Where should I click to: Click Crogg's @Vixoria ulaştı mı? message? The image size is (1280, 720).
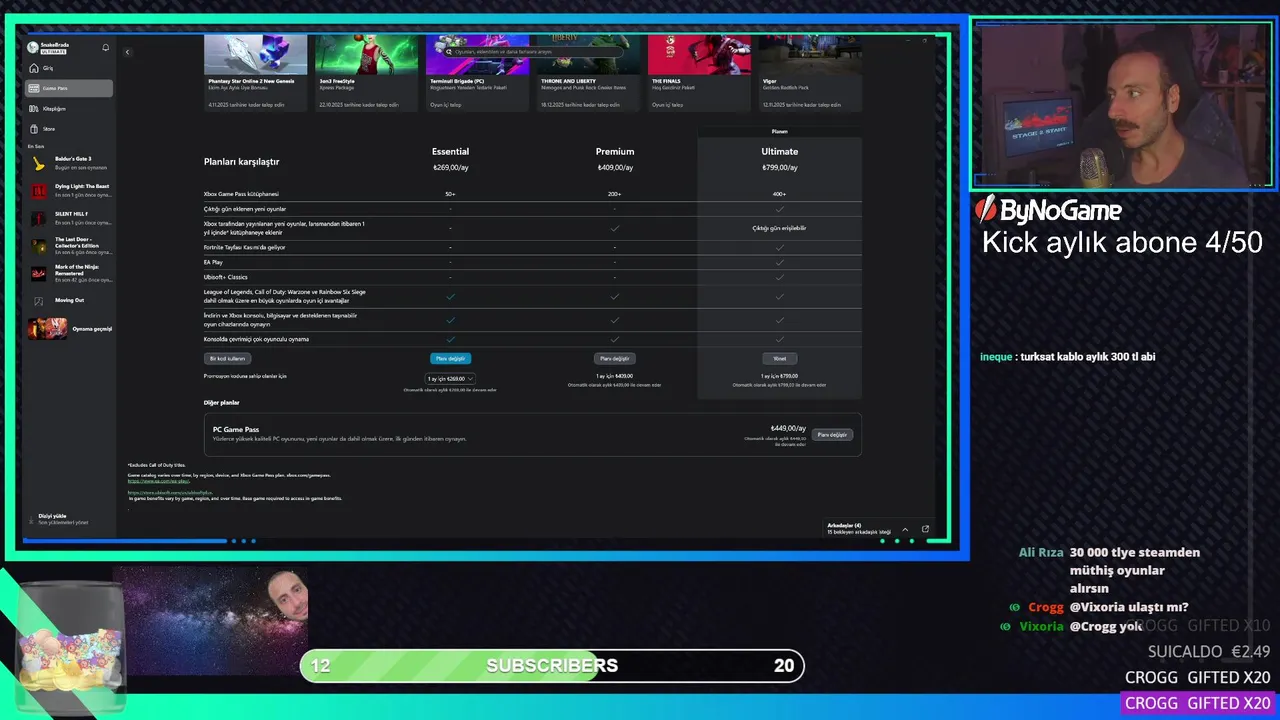point(1099,607)
